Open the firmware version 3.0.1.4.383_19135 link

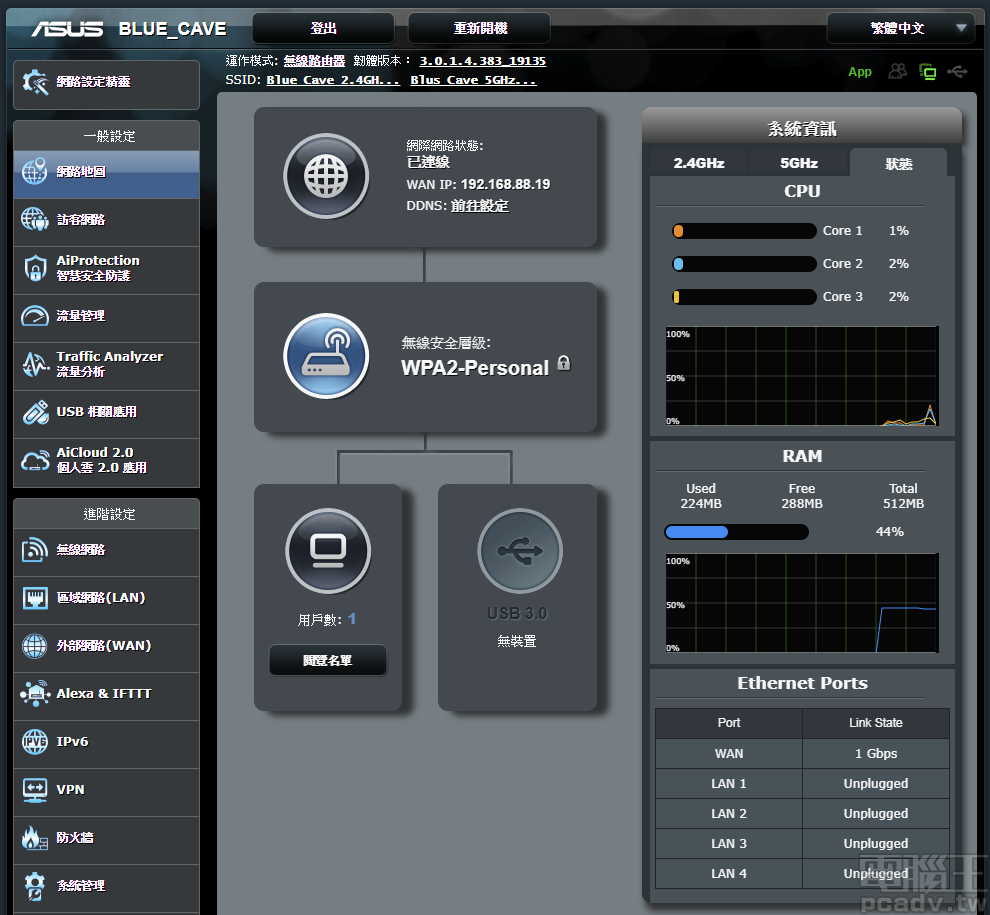coord(482,61)
